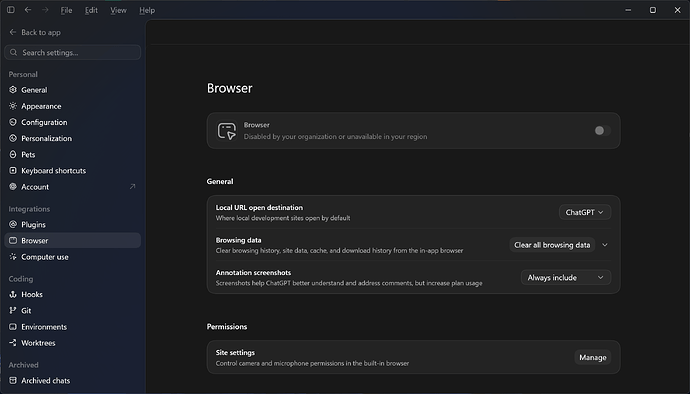This screenshot has width=690, height=394.
Task: Open the Worktrees settings page
Action: [73, 342]
